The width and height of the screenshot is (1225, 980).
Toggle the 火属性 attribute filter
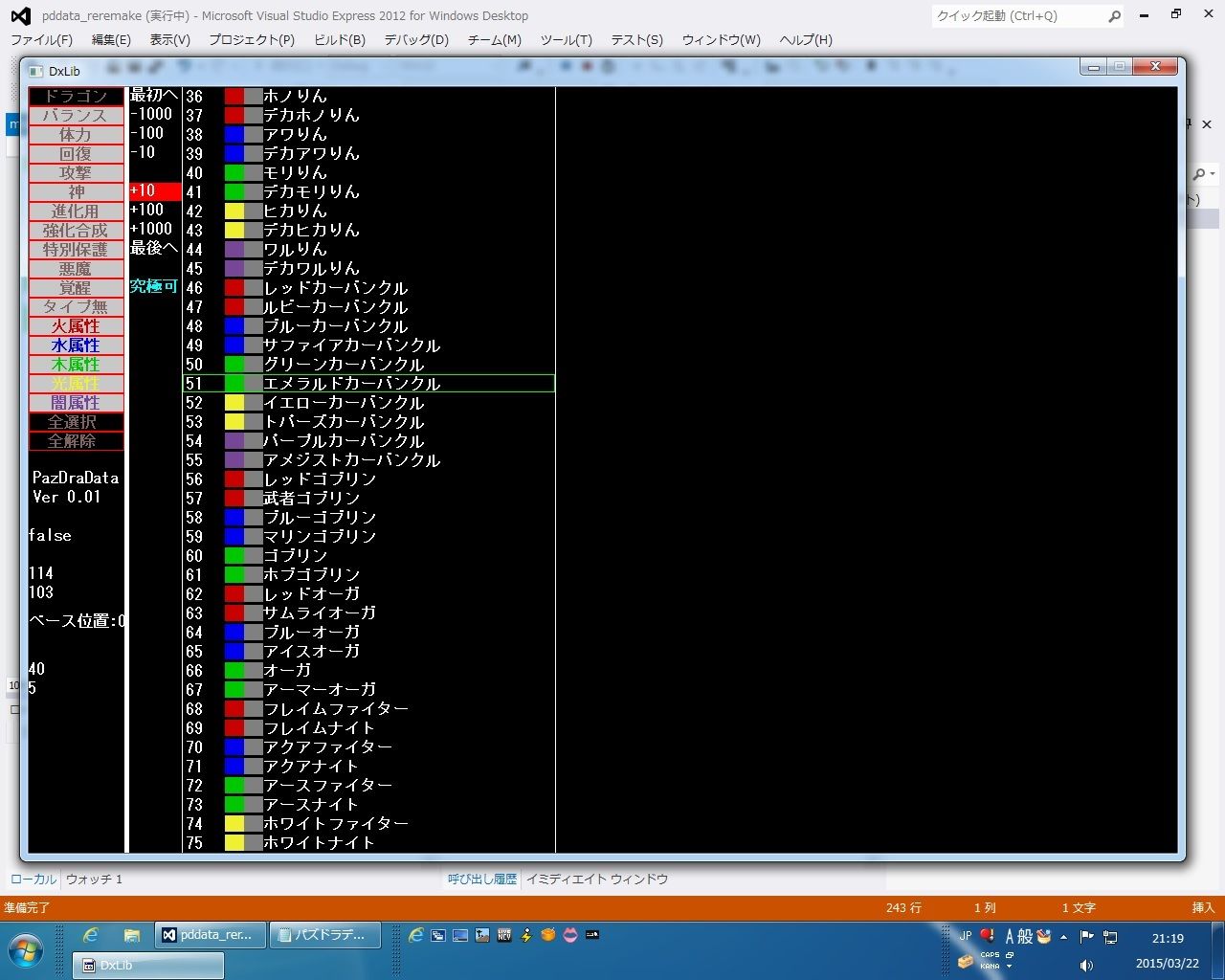click(76, 326)
